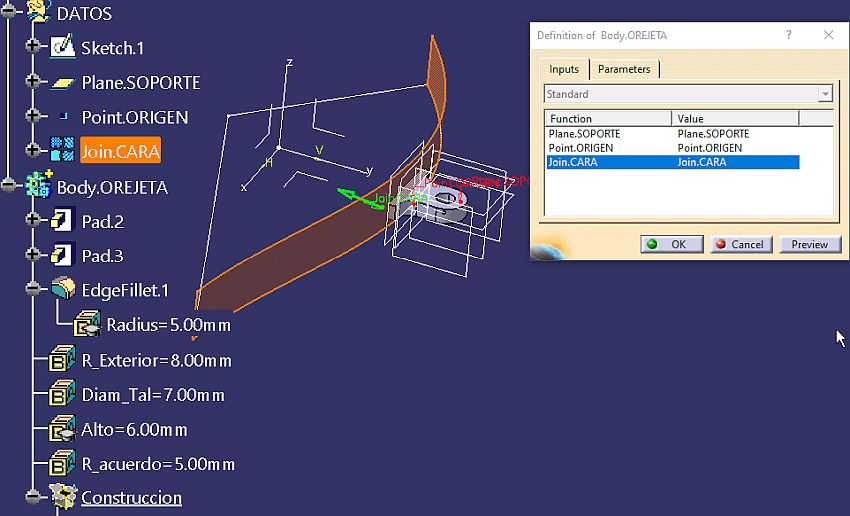Select Point.ORIGEN label in the tree
850x516 pixels.
click(135, 118)
